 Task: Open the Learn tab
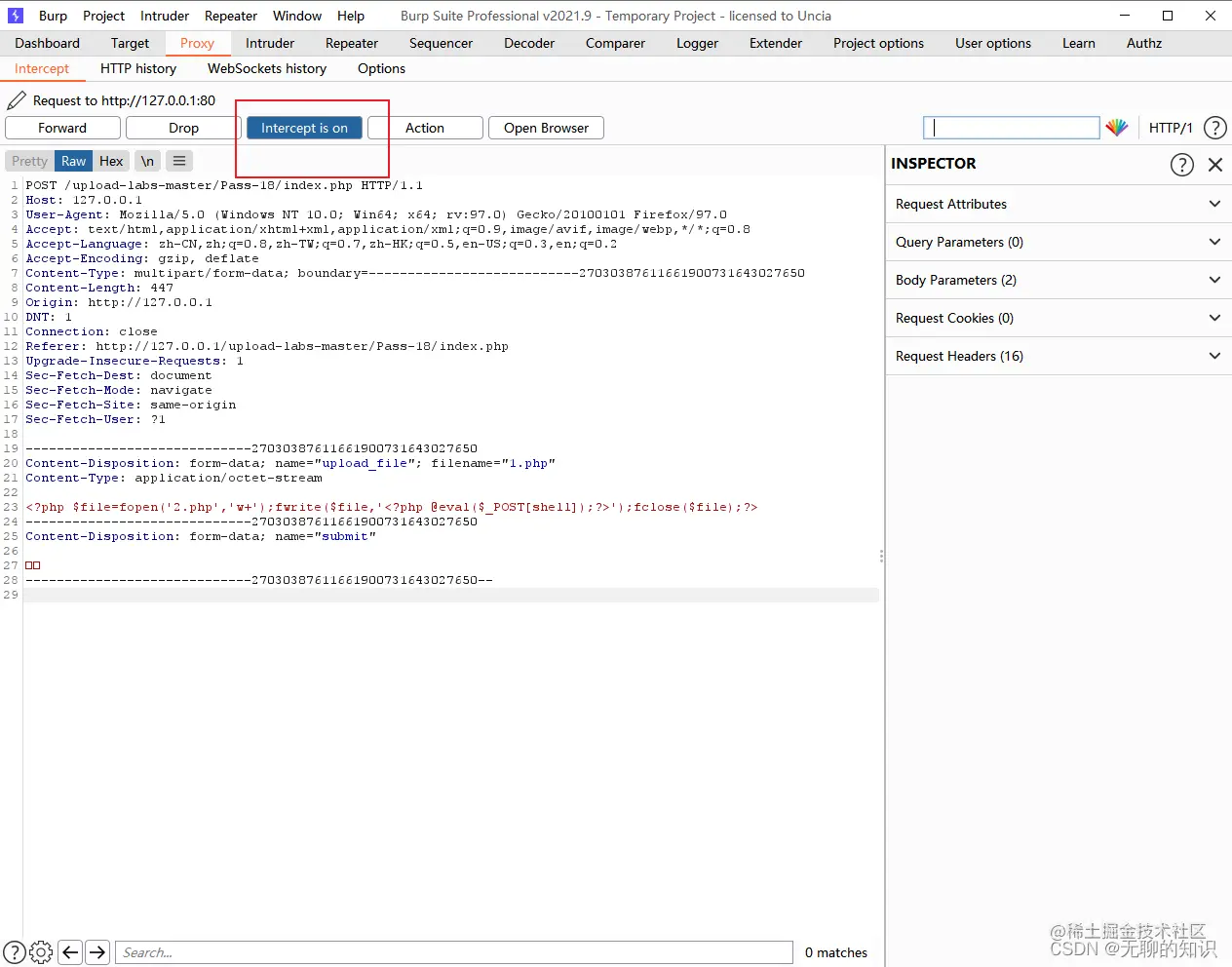pyautogui.click(x=1079, y=43)
